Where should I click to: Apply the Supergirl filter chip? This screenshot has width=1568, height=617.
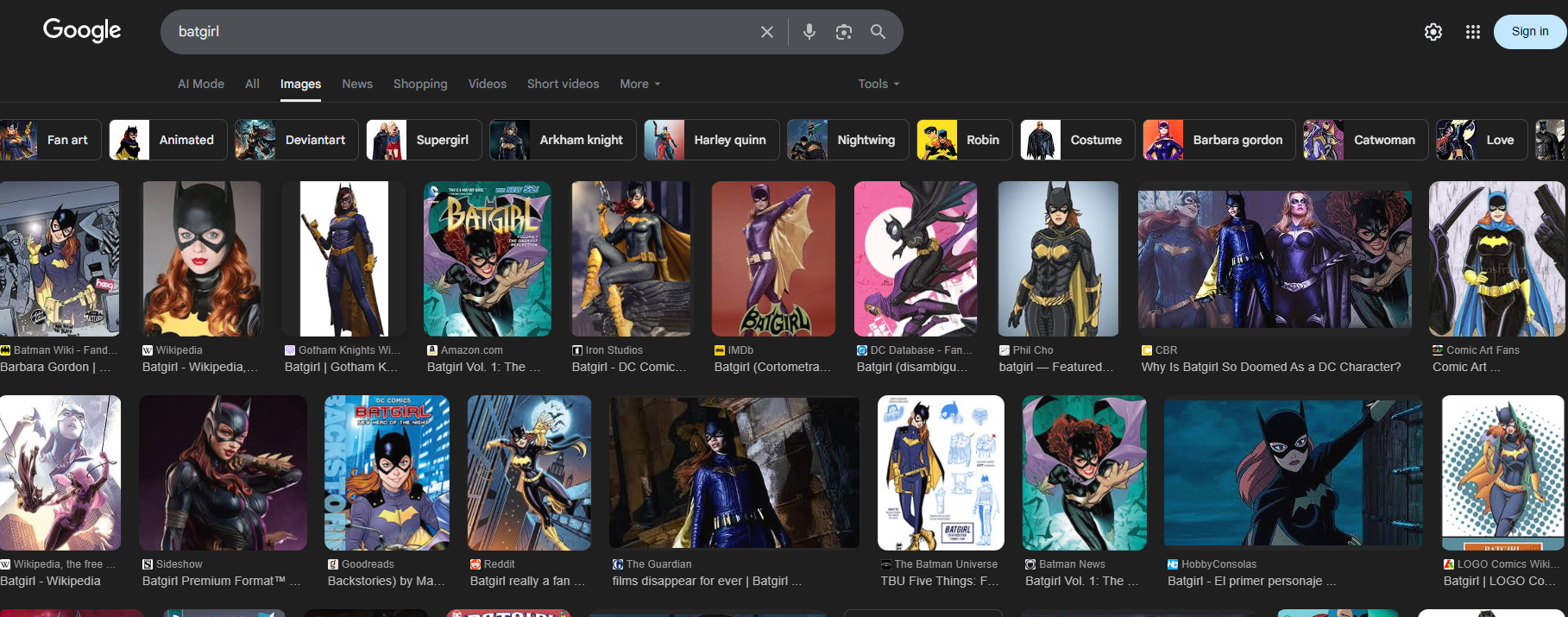click(x=424, y=140)
